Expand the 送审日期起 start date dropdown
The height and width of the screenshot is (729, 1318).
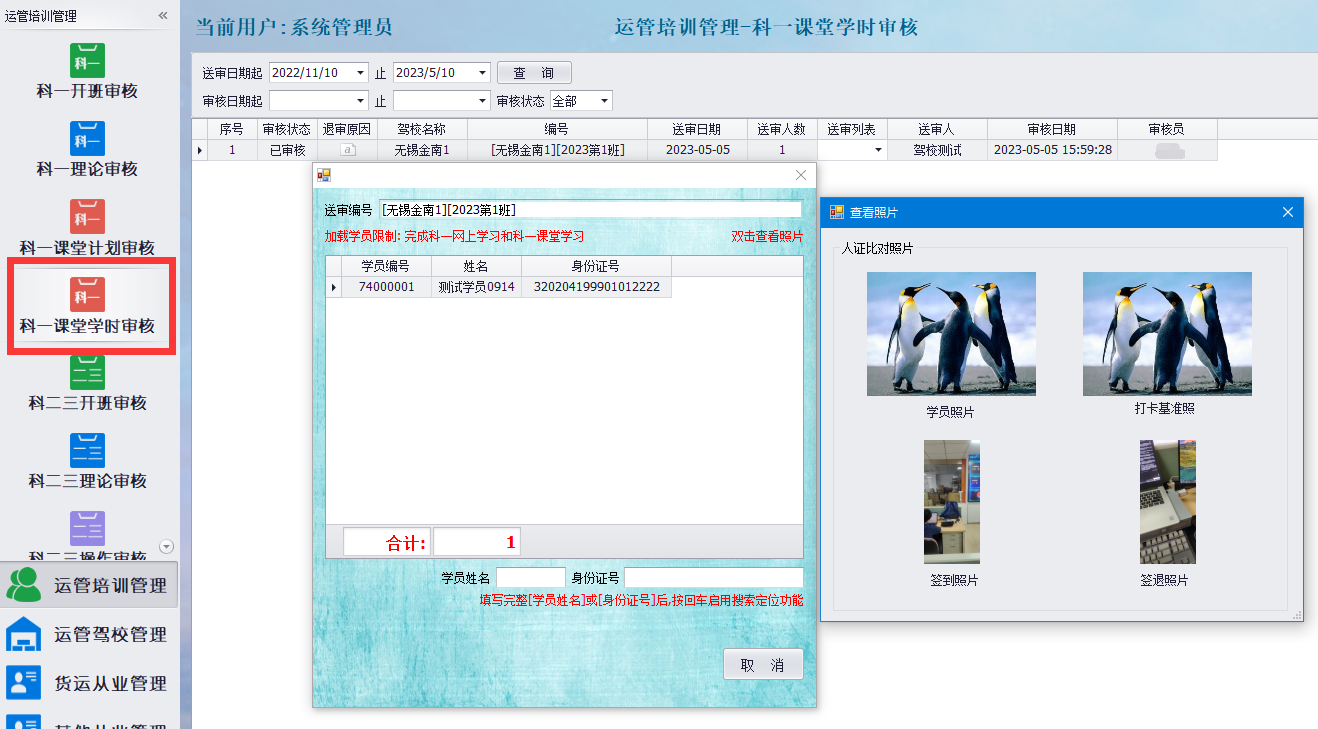click(360, 73)
